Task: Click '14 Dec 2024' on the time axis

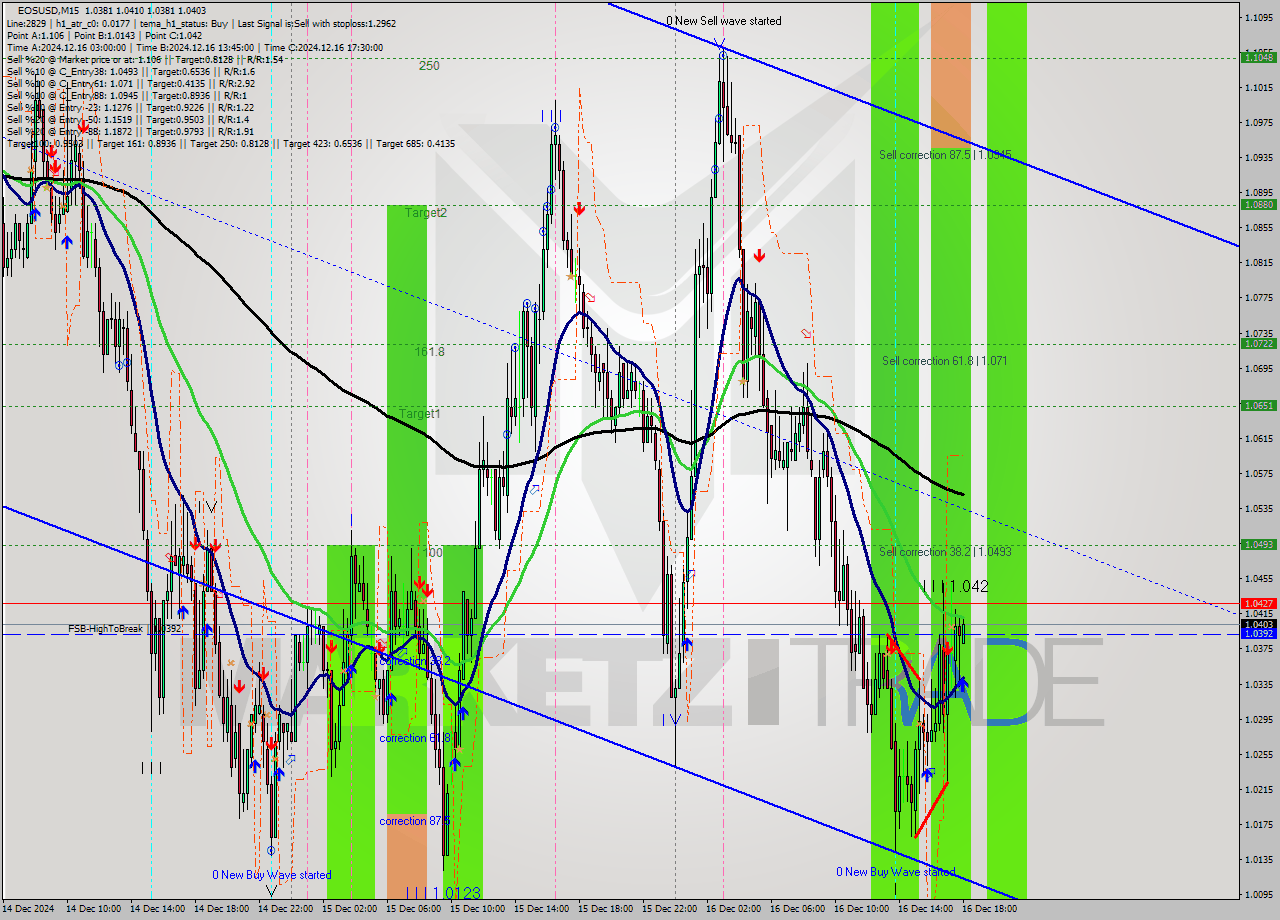Action: (x=30, y=909)
